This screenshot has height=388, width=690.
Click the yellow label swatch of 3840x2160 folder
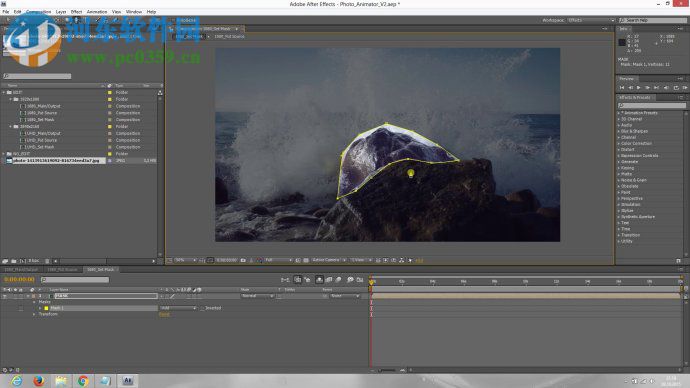pos(110,127)
